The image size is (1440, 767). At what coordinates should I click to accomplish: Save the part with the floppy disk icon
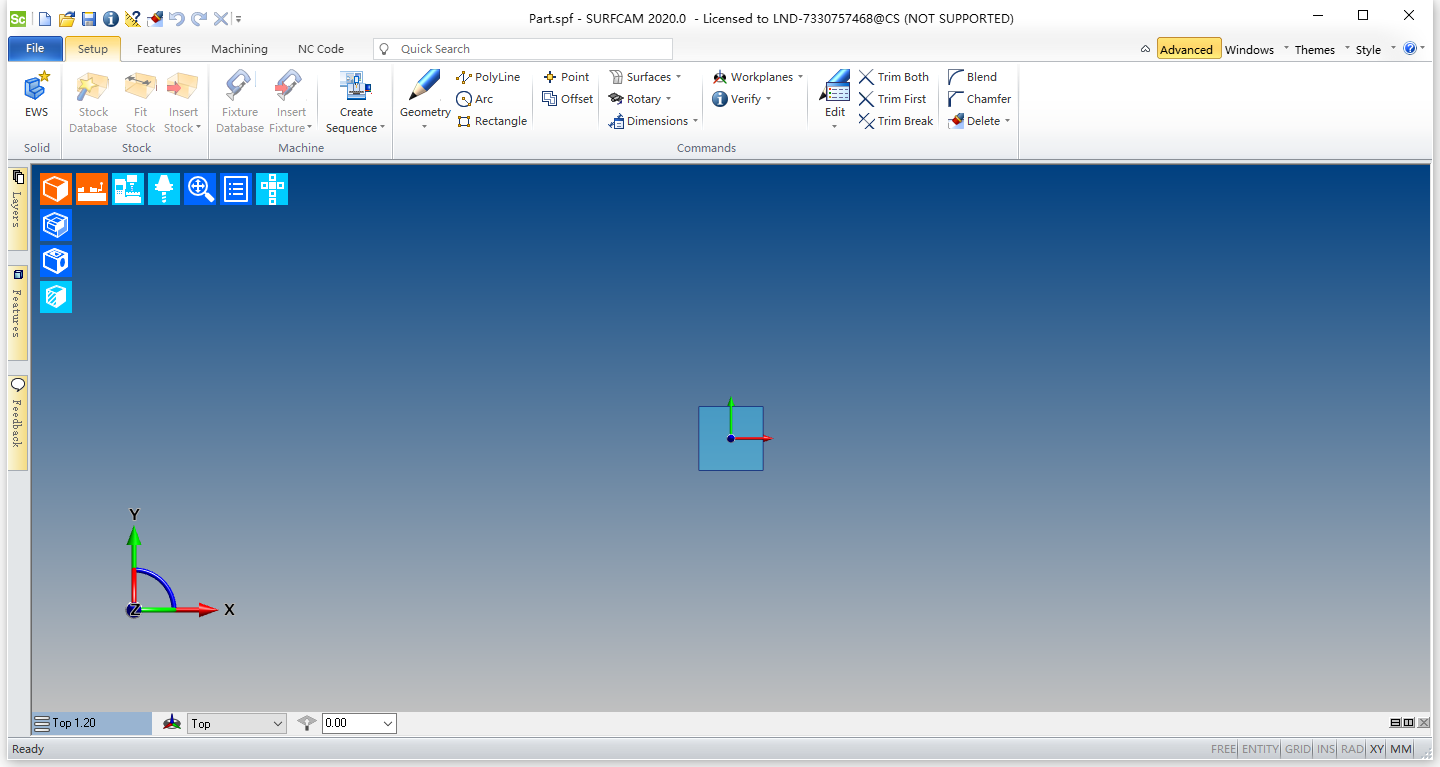tap(89, 18)
